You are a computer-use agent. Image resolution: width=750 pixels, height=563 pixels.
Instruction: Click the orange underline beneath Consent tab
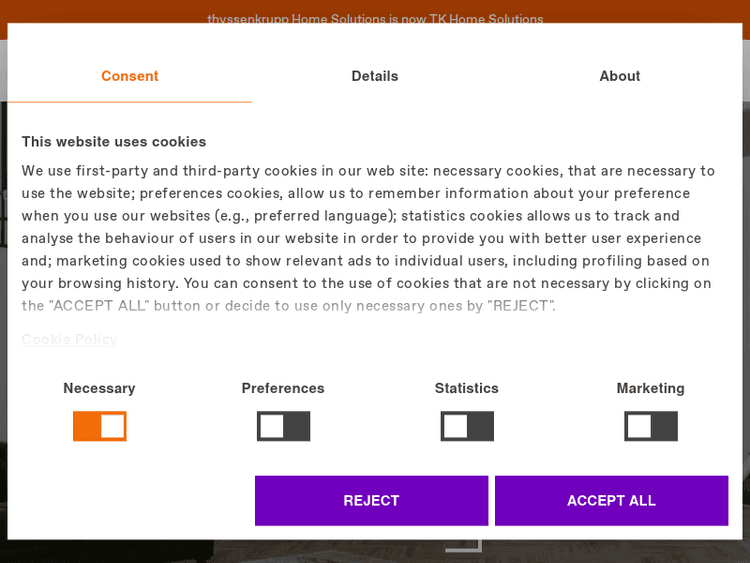click(130, 102)
